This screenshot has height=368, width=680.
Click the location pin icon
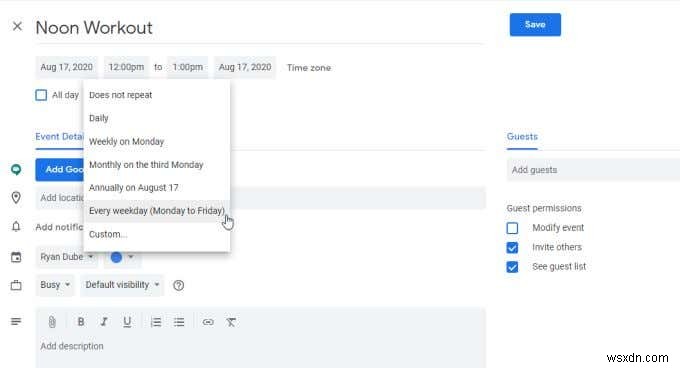pos(16,198)
